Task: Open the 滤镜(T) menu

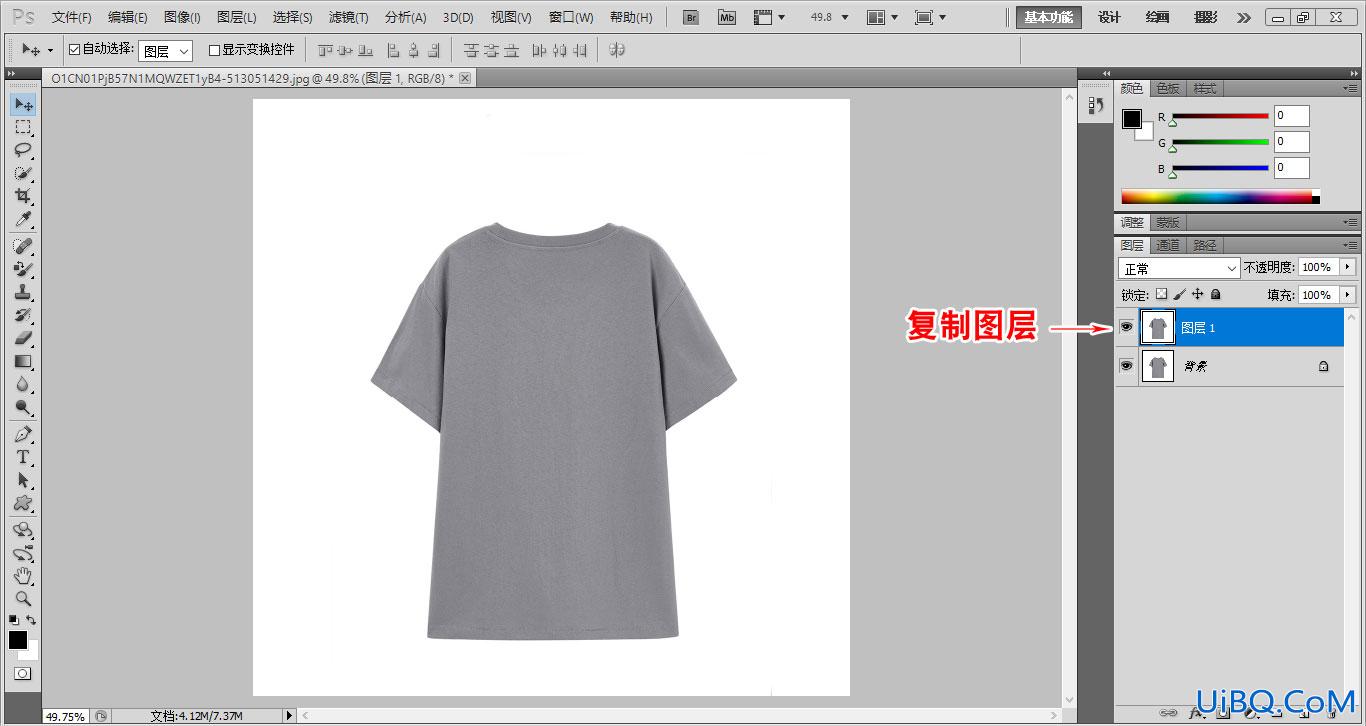Action: coord(349,17)
